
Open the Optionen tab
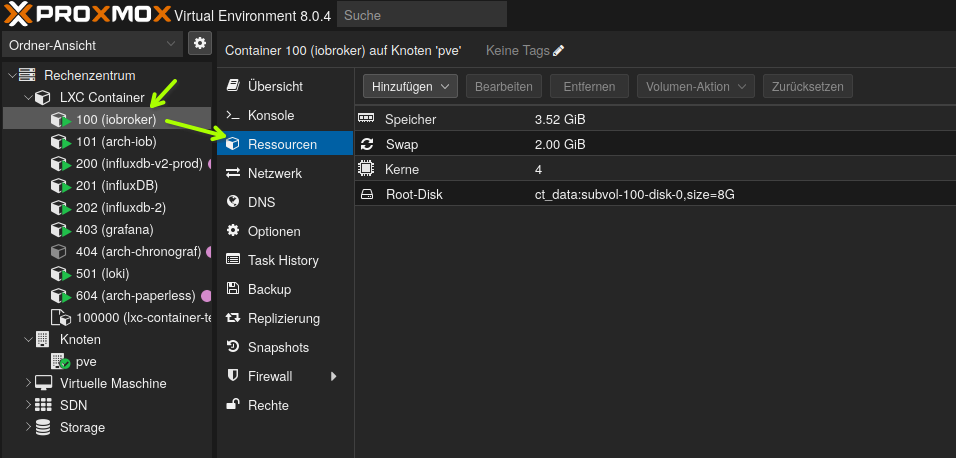(285, 232)
